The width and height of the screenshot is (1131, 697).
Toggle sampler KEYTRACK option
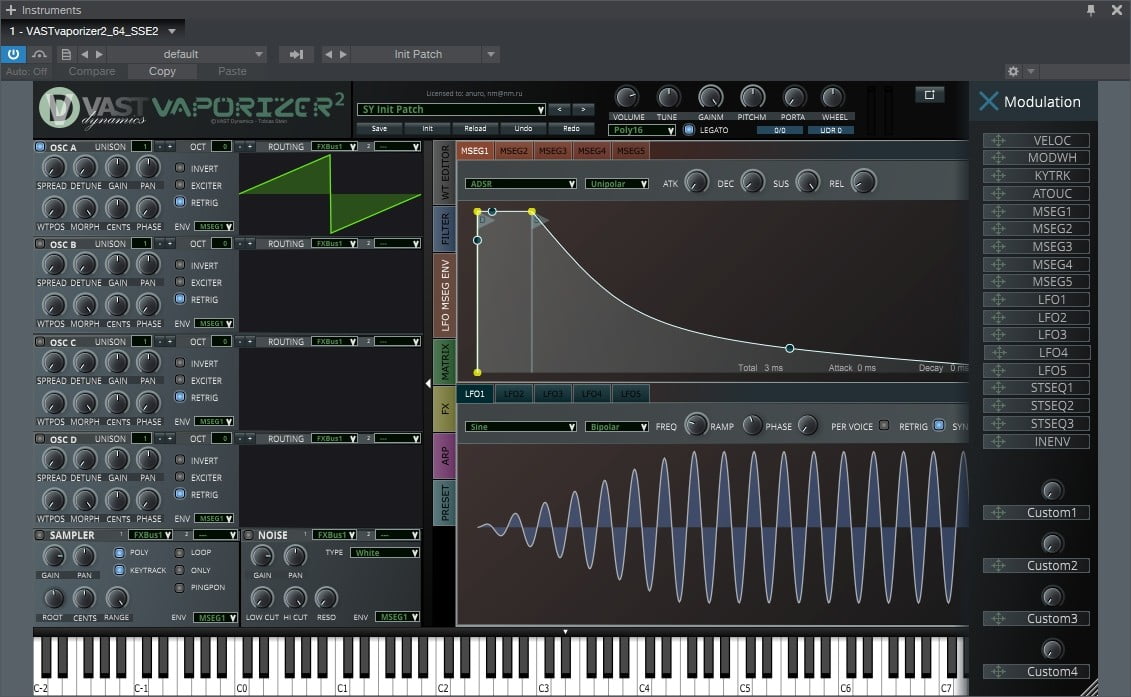[120, 570]
